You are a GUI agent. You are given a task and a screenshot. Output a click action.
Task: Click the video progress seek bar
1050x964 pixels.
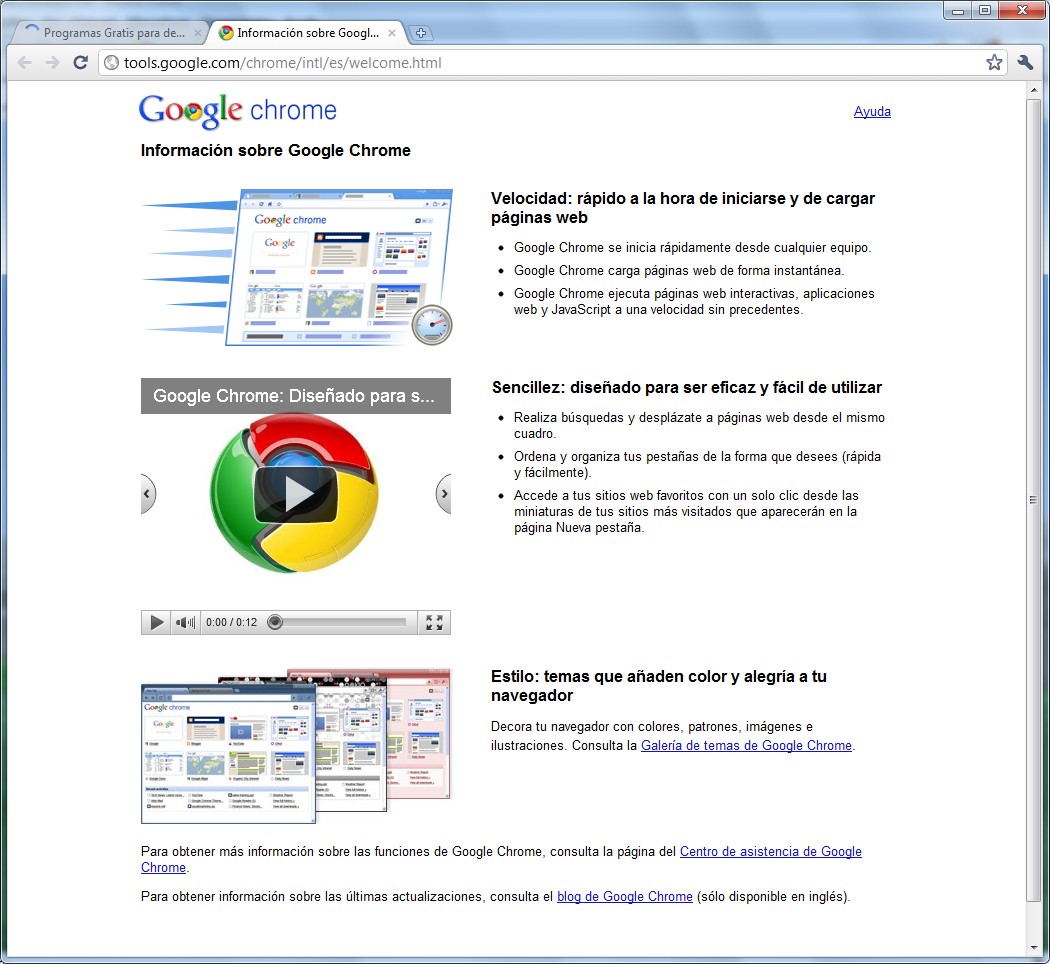[338, 623]
